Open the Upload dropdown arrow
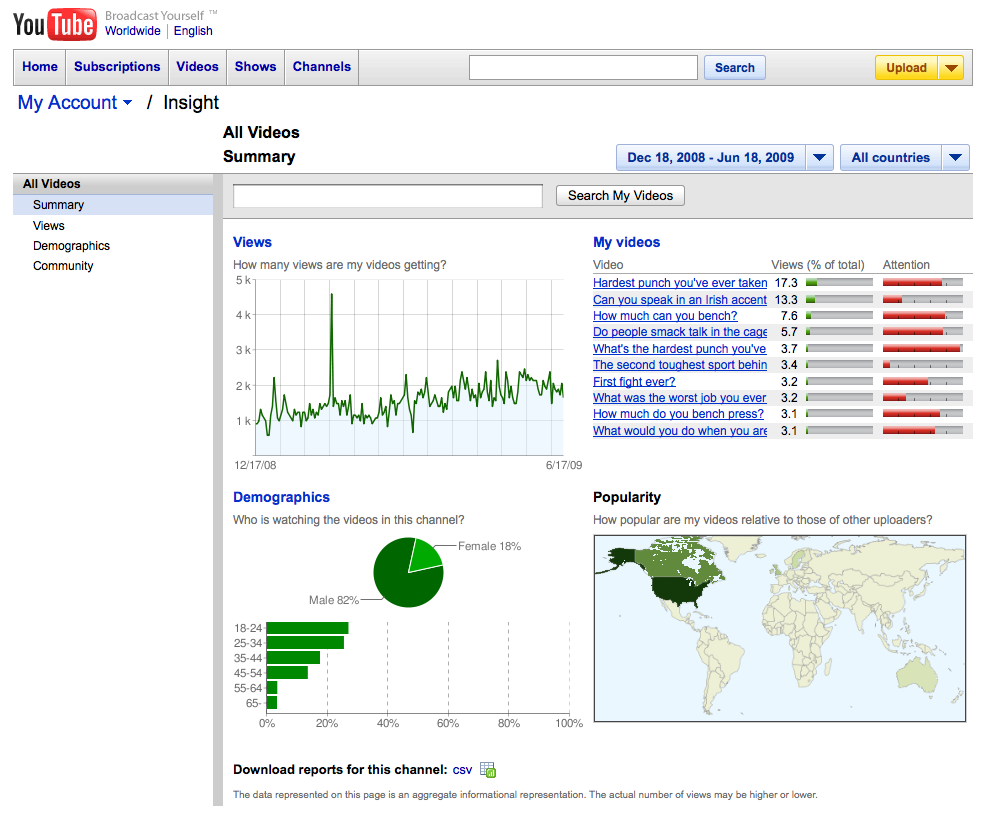Viewport: 998px width, 819px height. [951, 67]
